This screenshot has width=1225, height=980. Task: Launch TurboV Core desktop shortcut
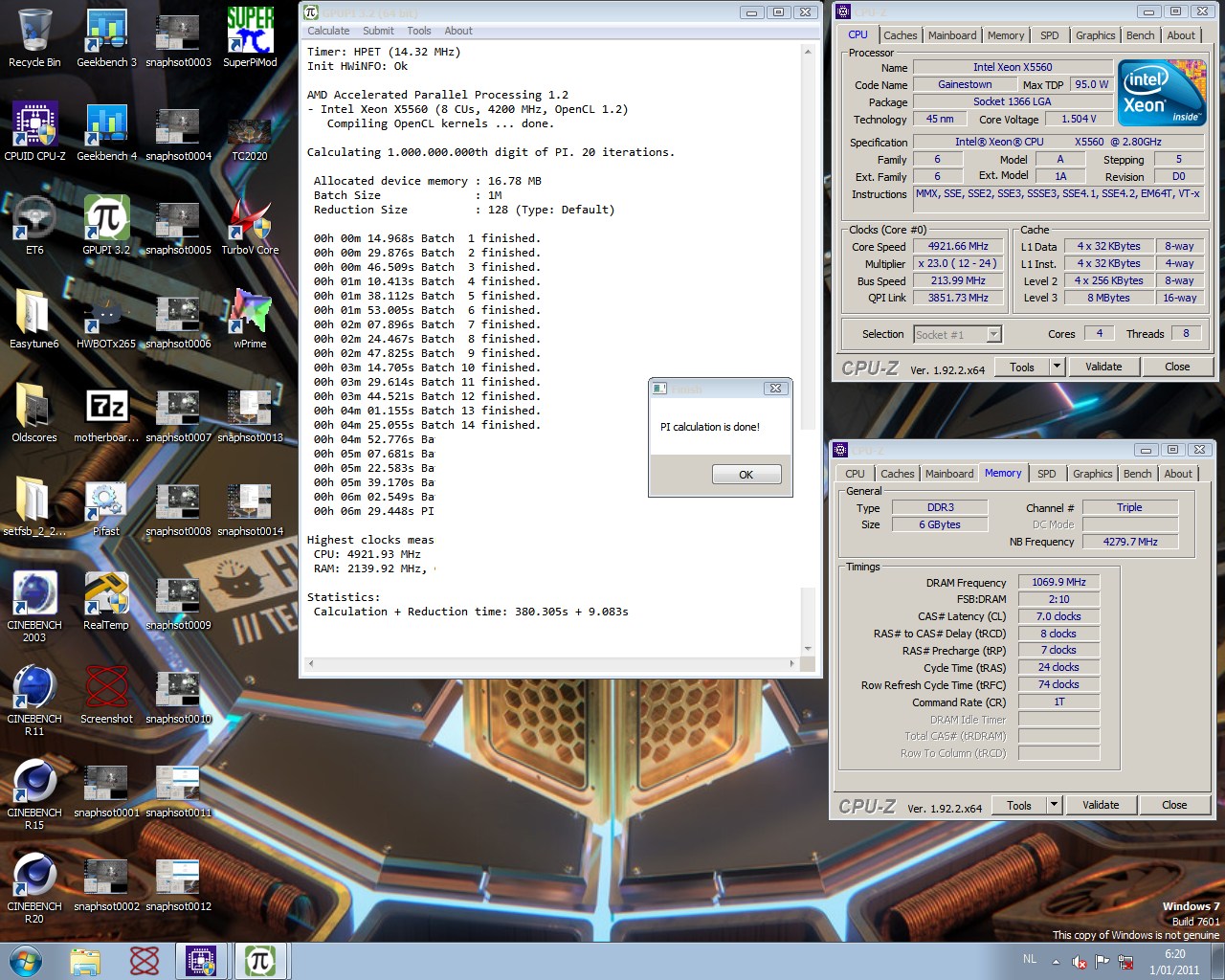pos(250,226)
